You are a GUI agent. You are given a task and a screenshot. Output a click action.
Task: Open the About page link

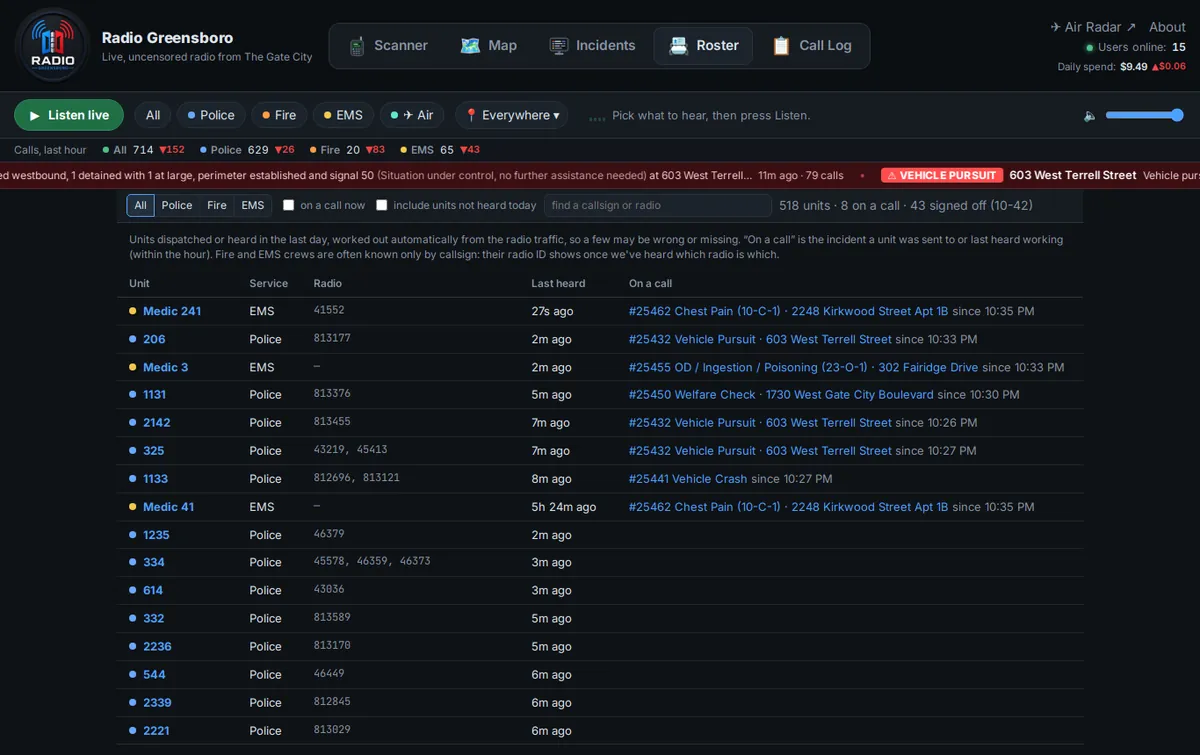pos(1167,27)
